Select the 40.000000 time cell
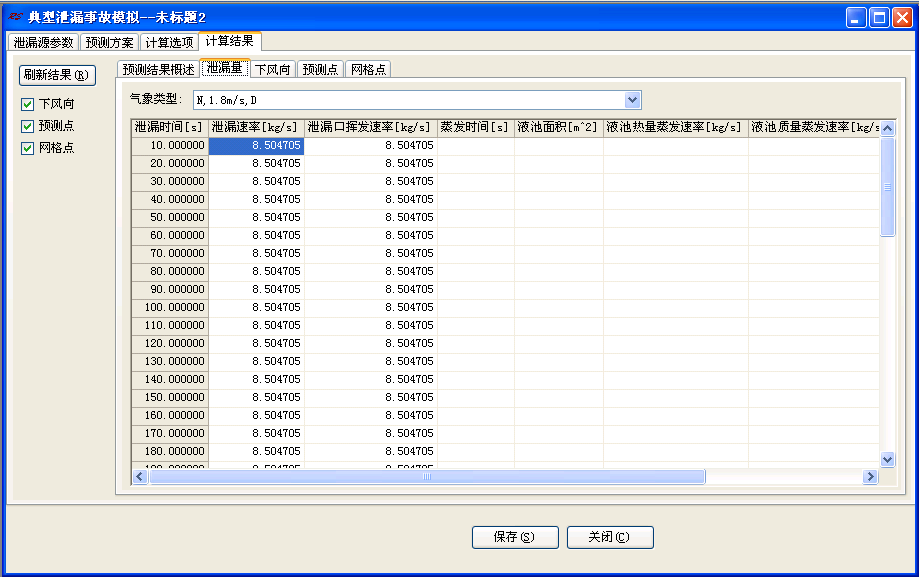This screenshot has width=919, height=577. click(x=170, y=199)
